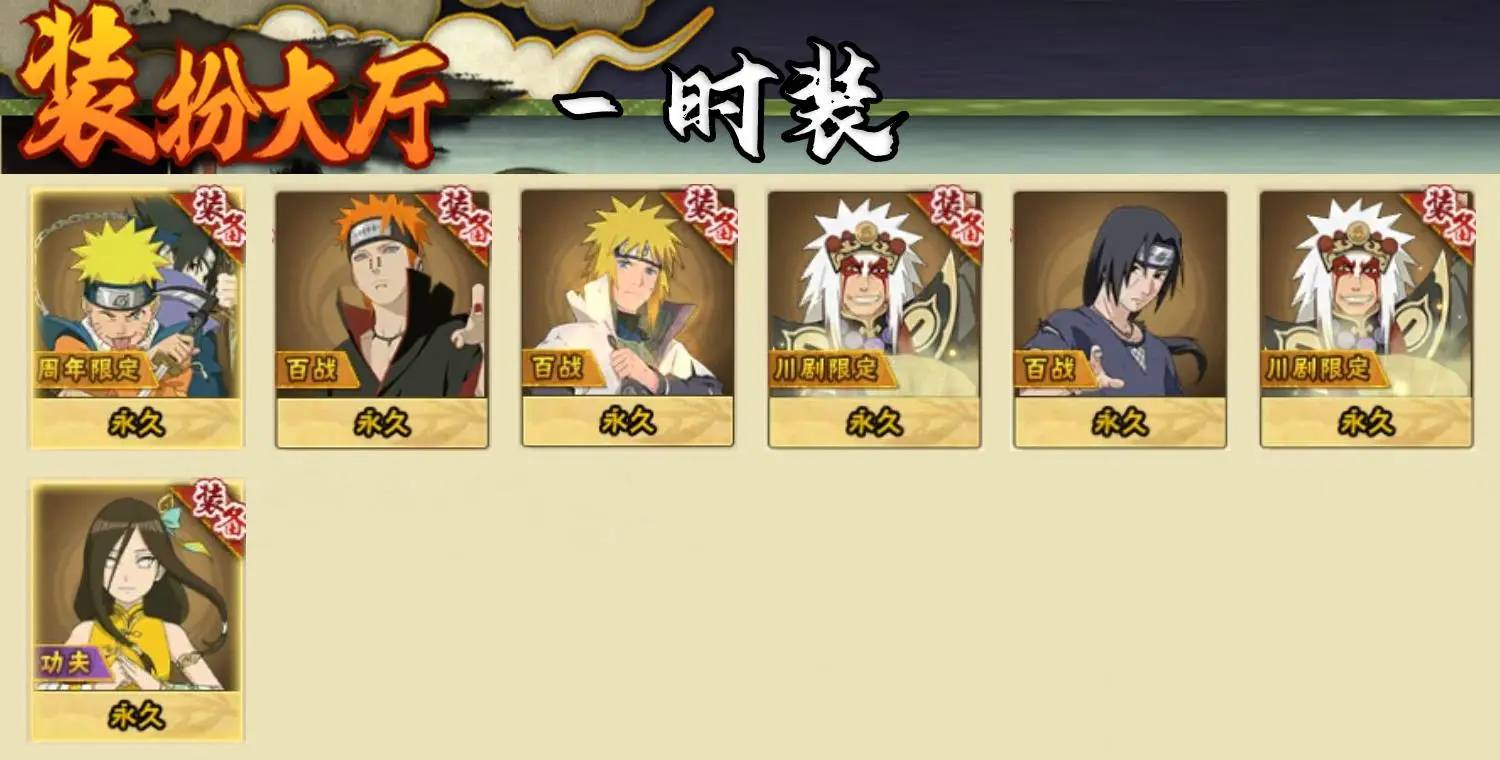Tap the 装备 ribbon on the 功夫 card
The width and height of the screenshot is (1500, 760).
[x=212, y=512]
